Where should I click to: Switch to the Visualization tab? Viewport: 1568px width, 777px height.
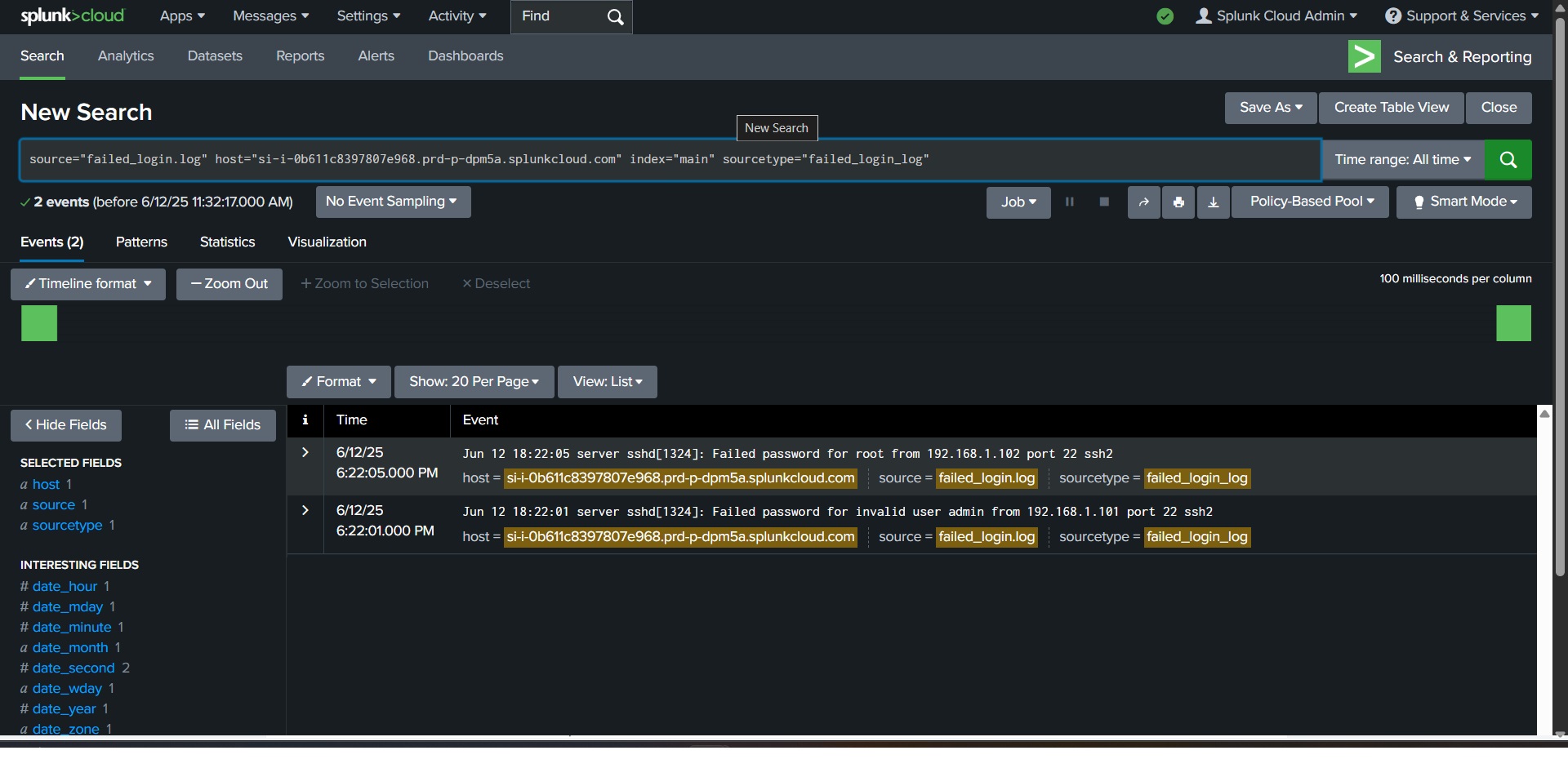point(327,242)
